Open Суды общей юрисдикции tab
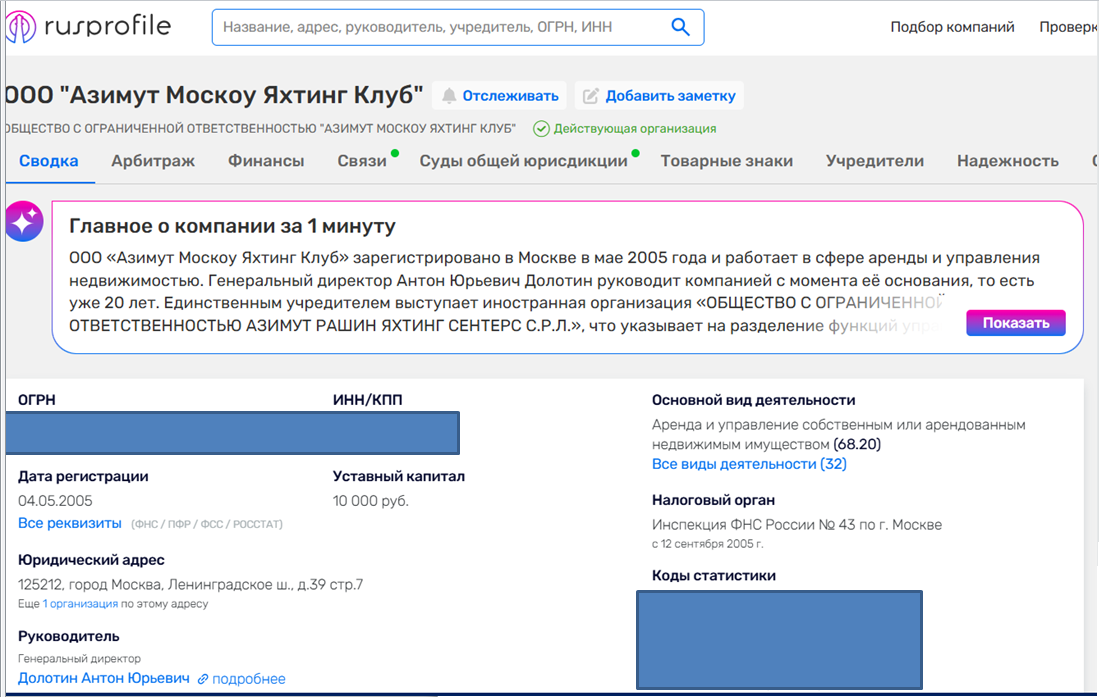The width and height of the screenshot is (1099, 697). point(524,161)
